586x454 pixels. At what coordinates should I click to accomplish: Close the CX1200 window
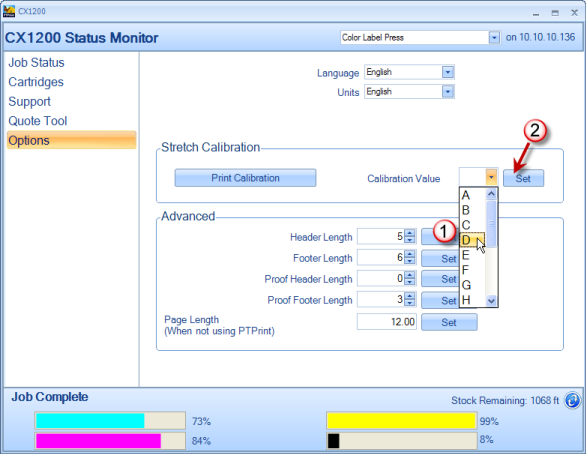tap(574, 13)
